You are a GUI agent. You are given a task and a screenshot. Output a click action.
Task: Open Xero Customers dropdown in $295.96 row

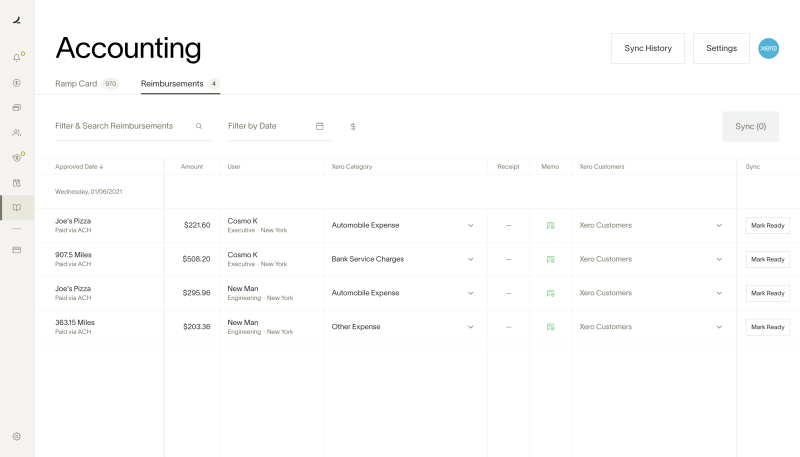click(x=719, y=293)
